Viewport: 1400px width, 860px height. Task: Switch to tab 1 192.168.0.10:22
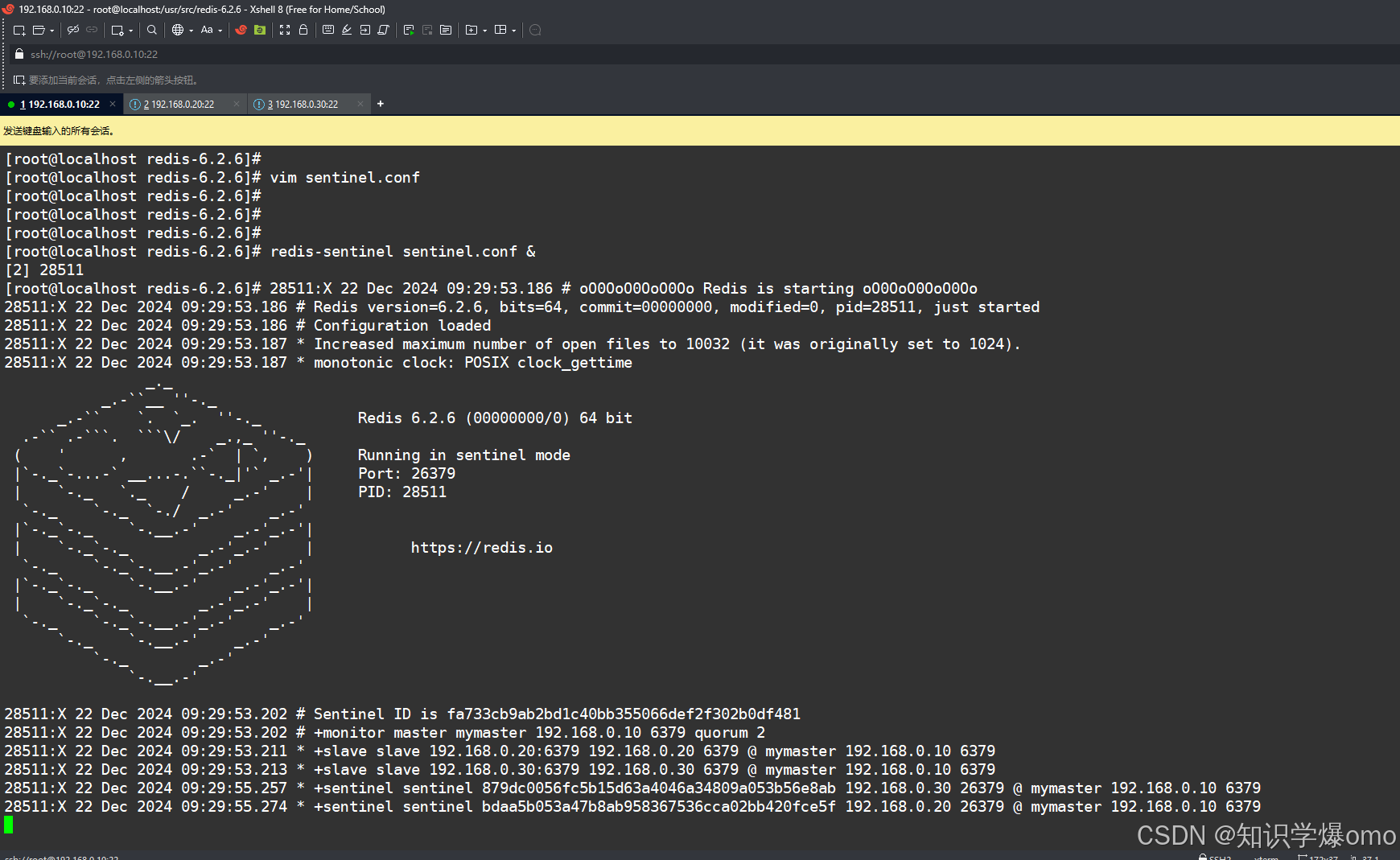point(60,104)
